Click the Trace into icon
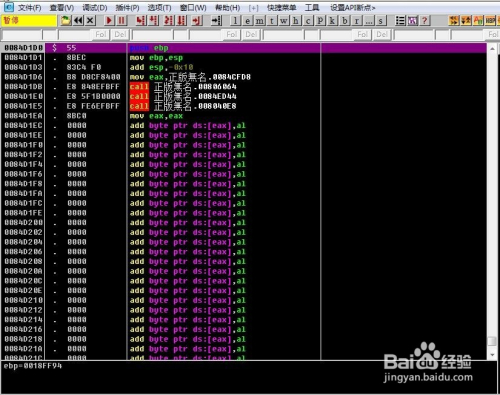500x395 pixels. pos(169,21)
